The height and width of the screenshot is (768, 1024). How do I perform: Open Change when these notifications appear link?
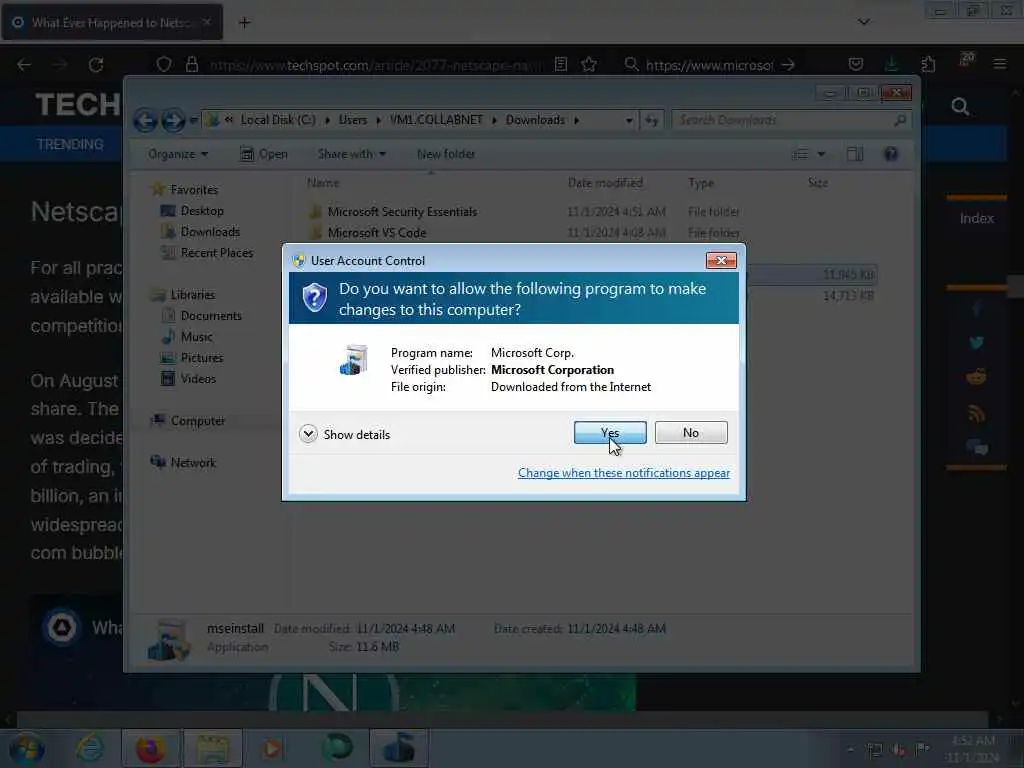click(624, 473)
